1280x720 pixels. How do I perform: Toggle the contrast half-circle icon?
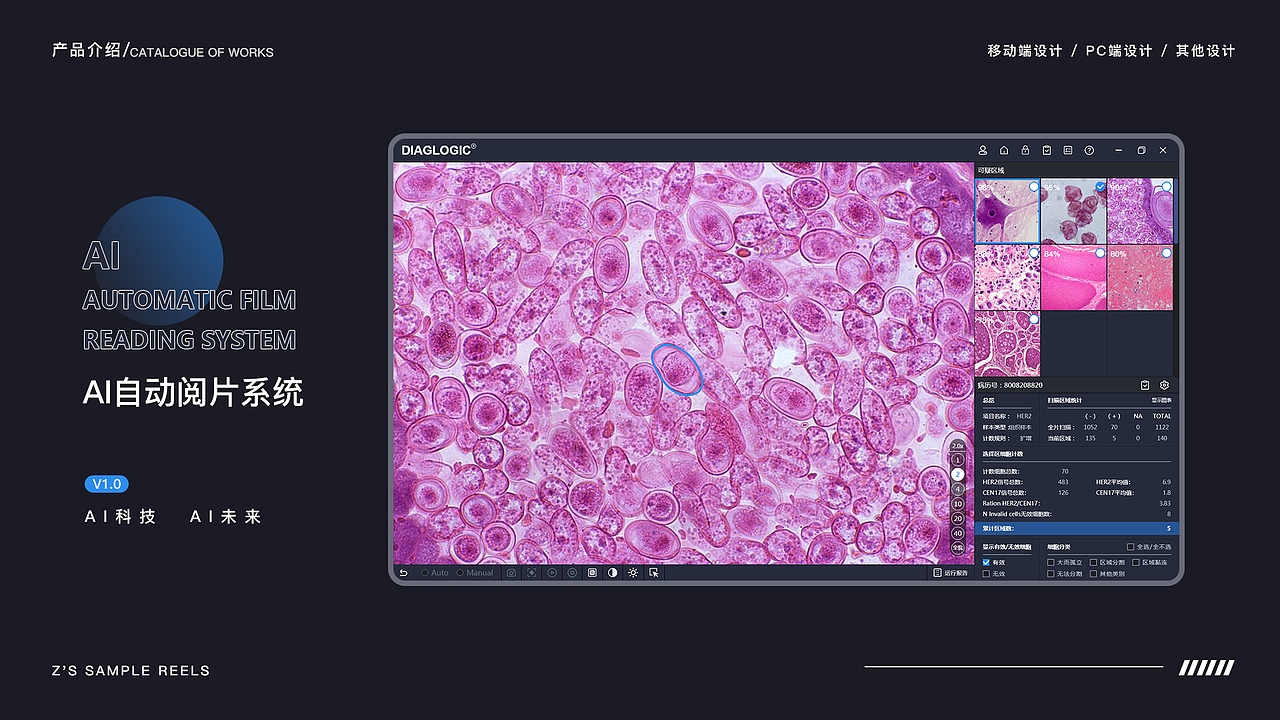[x=613, y=573]
